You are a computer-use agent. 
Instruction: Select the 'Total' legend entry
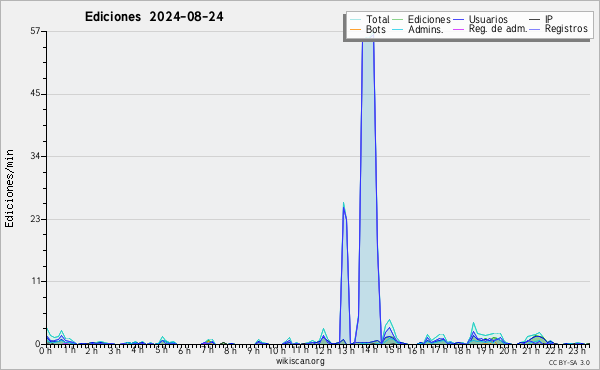378,19
